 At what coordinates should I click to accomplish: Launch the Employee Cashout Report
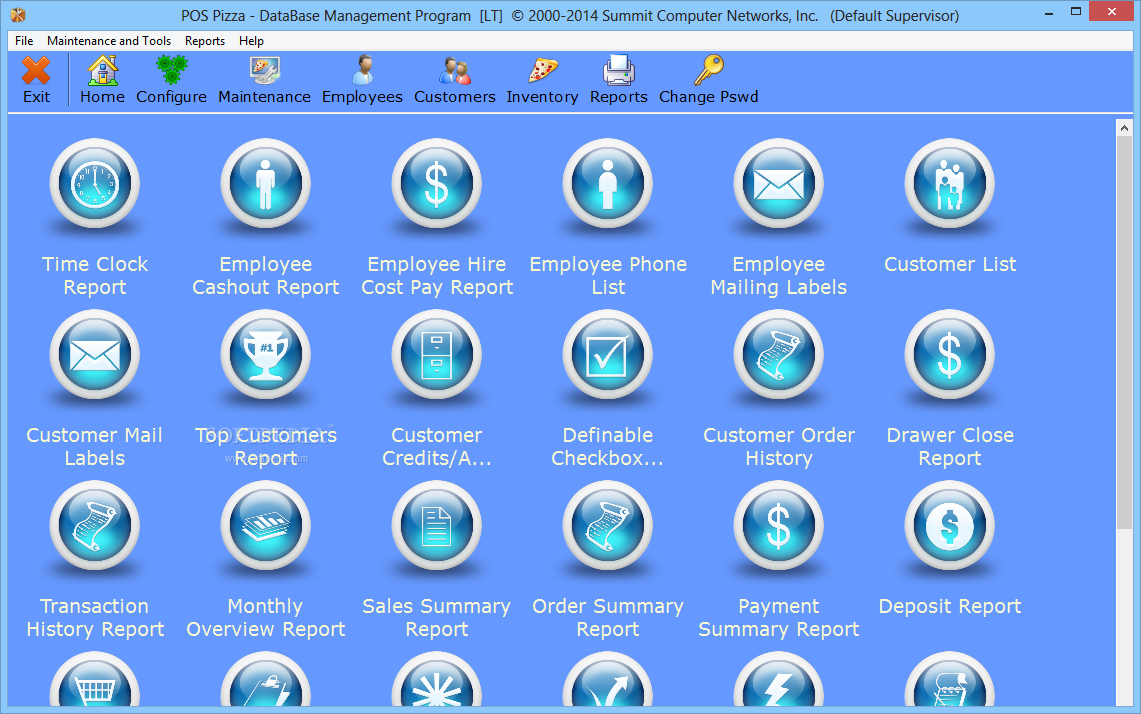coord(266,184)
